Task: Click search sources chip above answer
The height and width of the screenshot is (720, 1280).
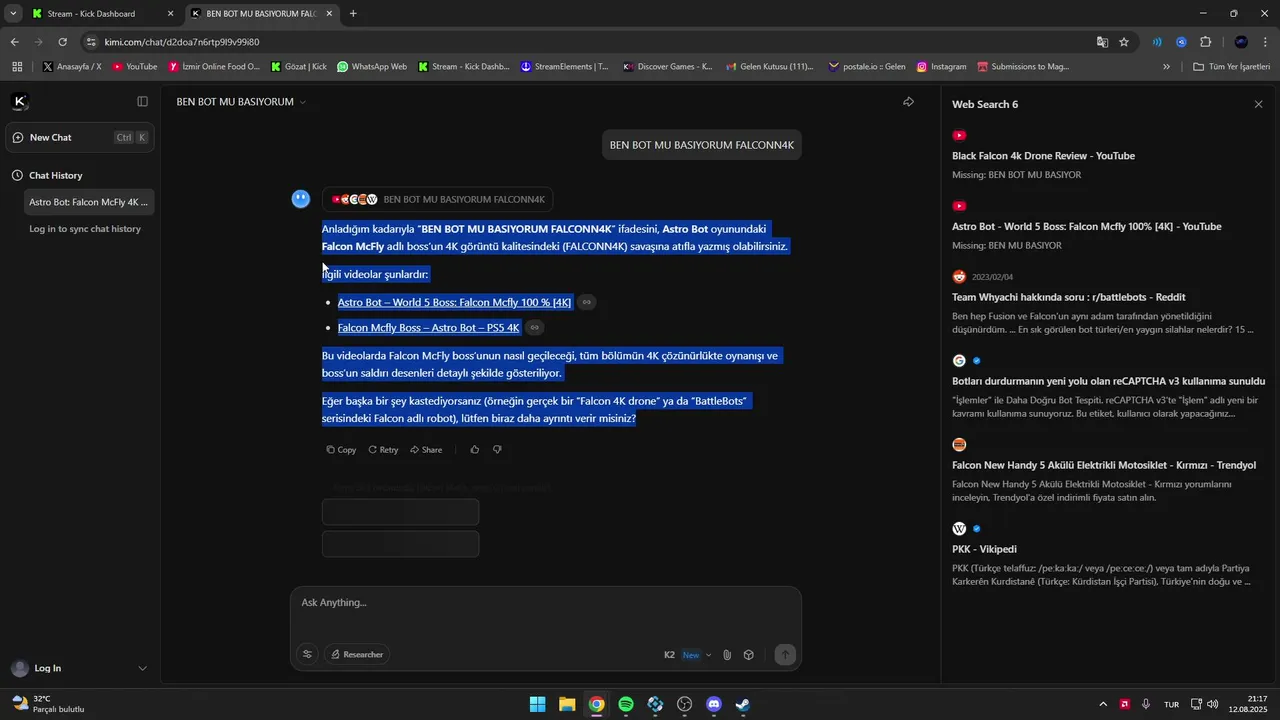Action: click(x=437, y=199)
